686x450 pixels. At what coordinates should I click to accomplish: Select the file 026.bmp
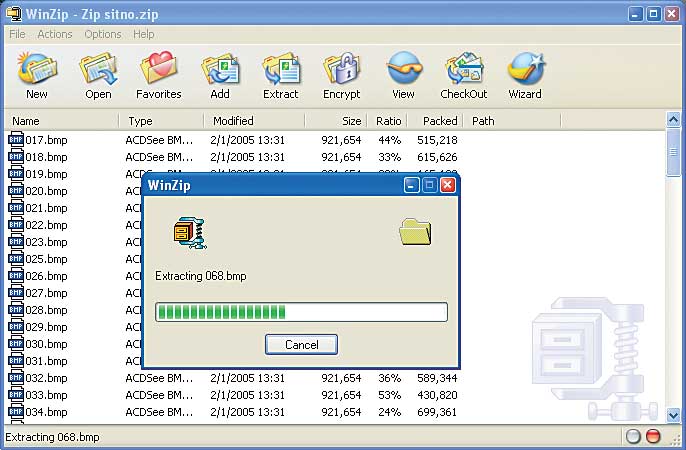click(46, 276)
